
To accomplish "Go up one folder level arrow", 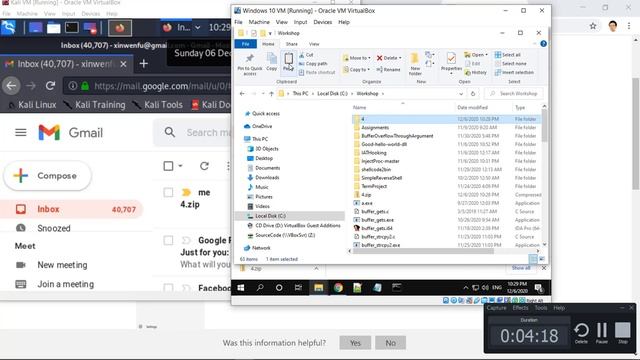I will click(x=271, y=93).
